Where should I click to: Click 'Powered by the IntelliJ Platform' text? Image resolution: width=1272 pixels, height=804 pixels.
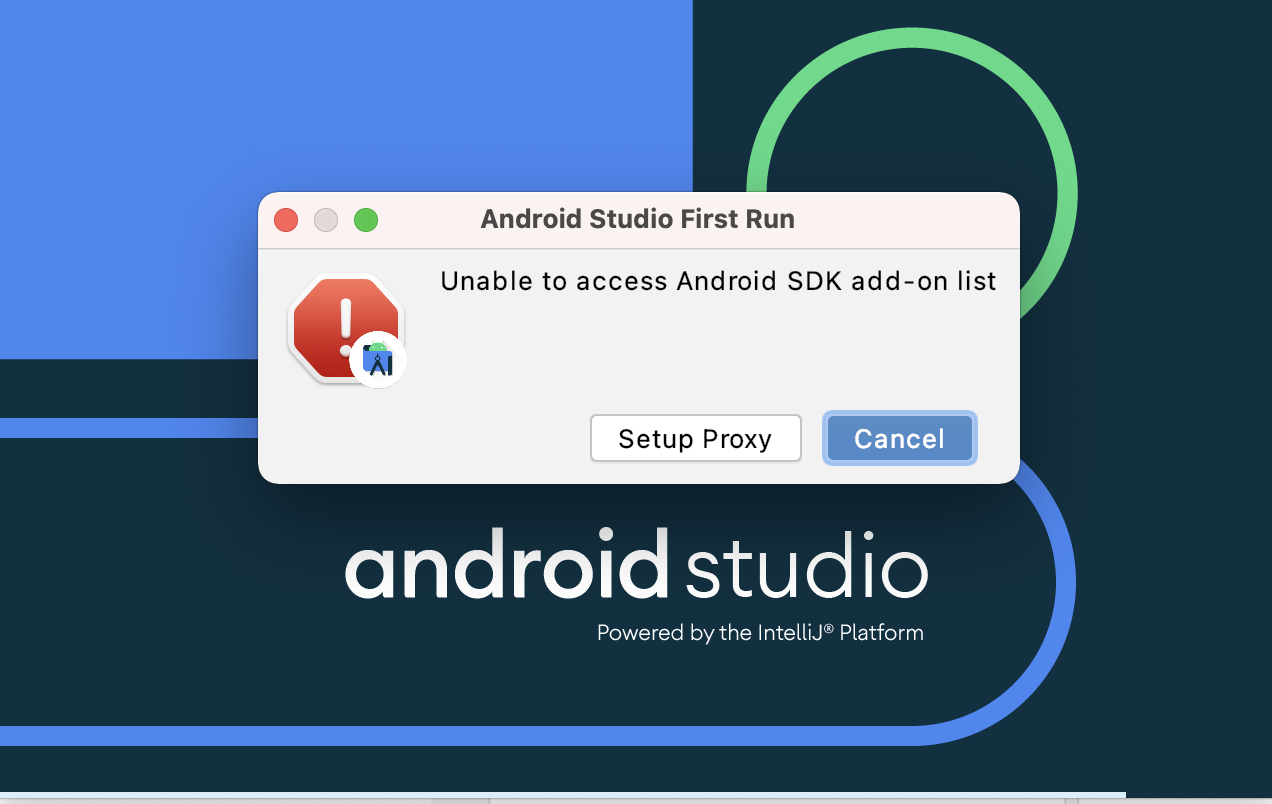[x=760, y=633]
